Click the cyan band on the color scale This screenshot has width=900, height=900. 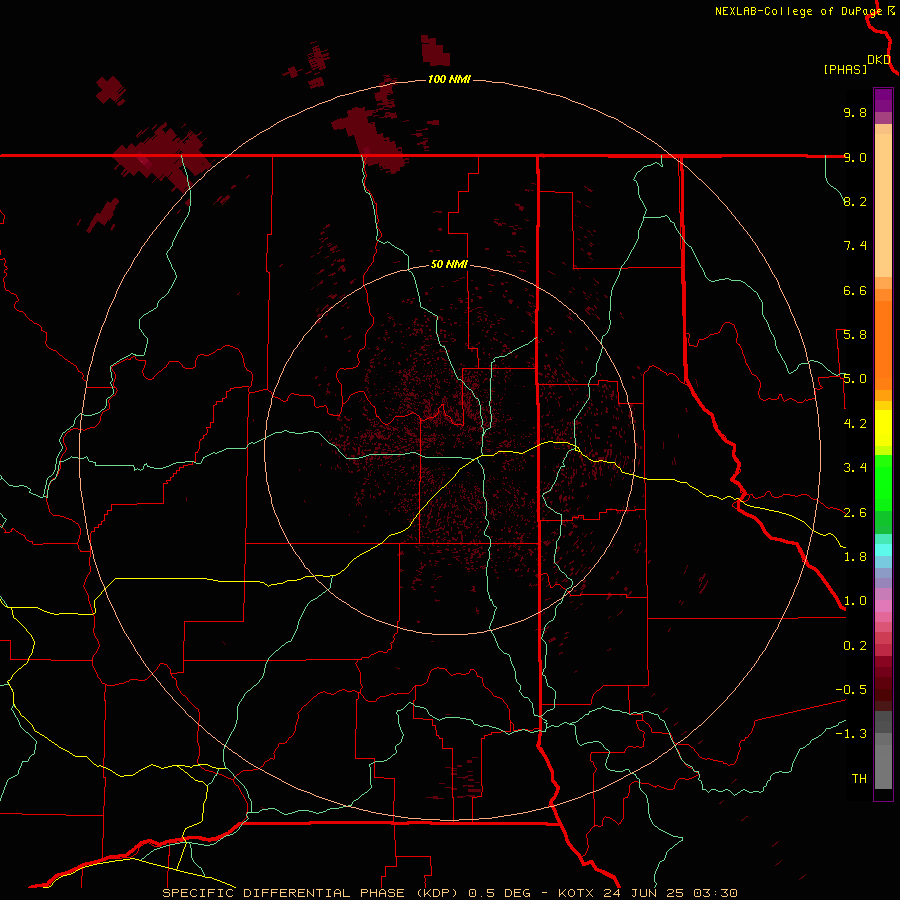tap(883, 550)
